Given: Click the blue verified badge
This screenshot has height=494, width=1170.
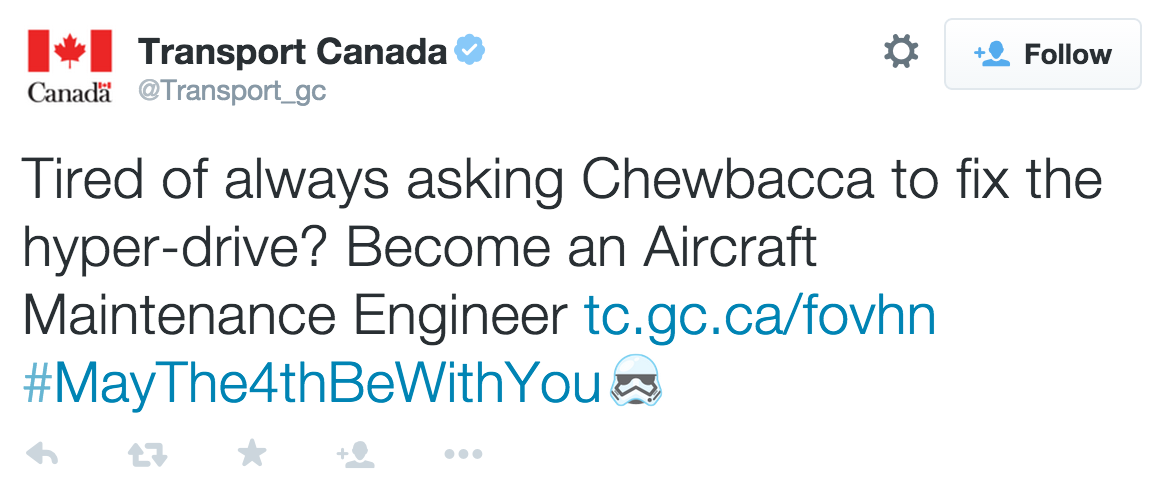Looking at the screenshot, I should 470,49.
